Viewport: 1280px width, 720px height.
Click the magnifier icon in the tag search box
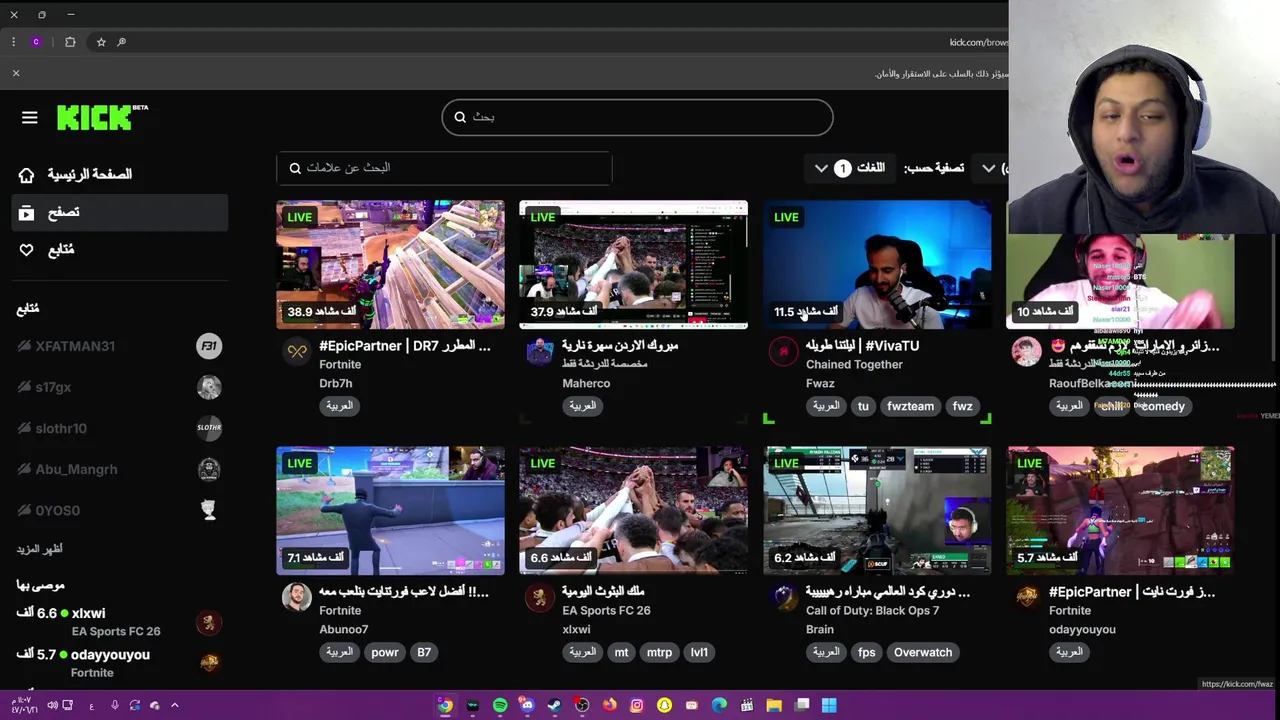pos(295,168)
